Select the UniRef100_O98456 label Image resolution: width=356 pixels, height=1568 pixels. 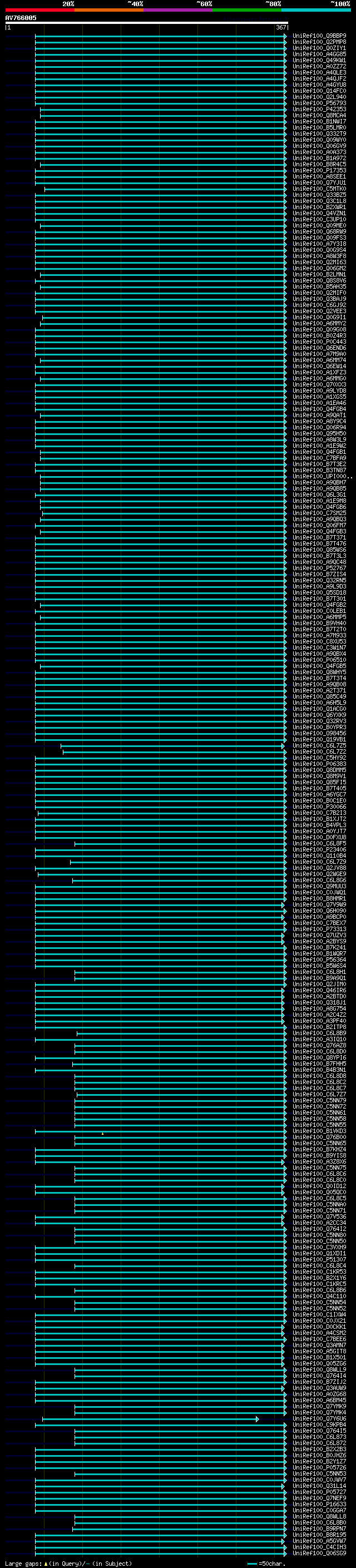coord(319,734)
